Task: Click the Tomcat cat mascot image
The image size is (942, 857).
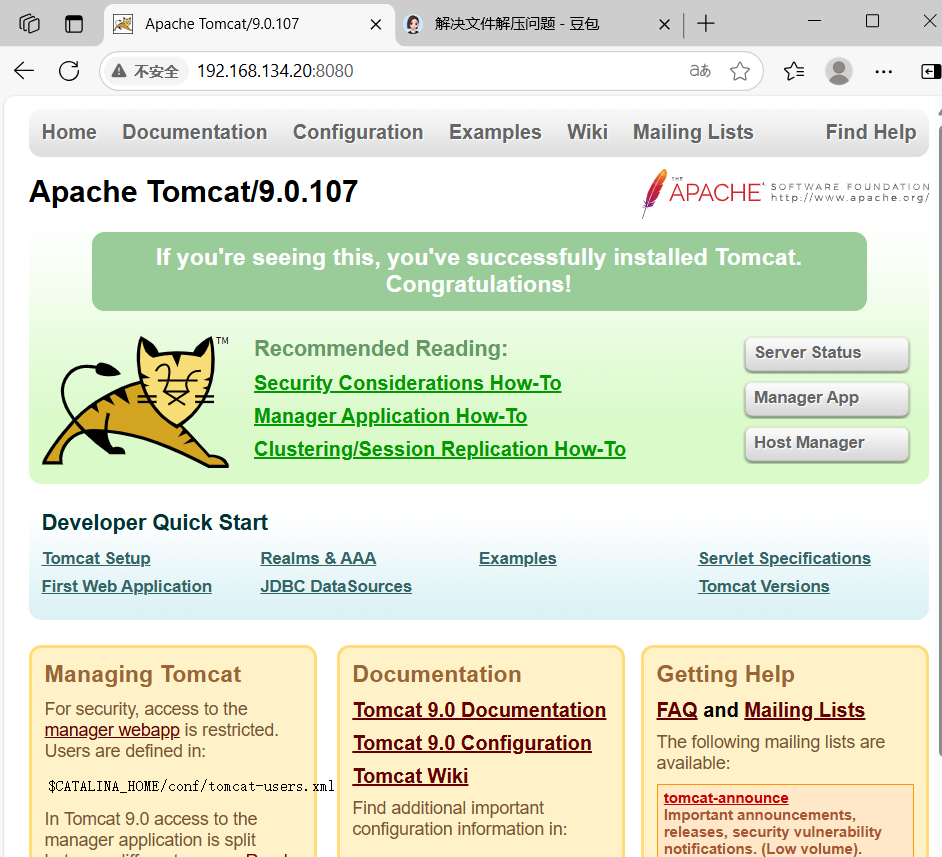Action: click(136, 402)
